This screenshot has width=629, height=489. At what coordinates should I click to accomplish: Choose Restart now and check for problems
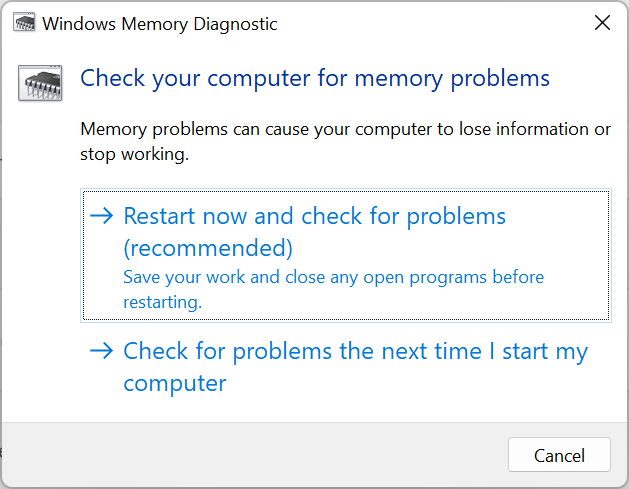click(x=314, y=216)
